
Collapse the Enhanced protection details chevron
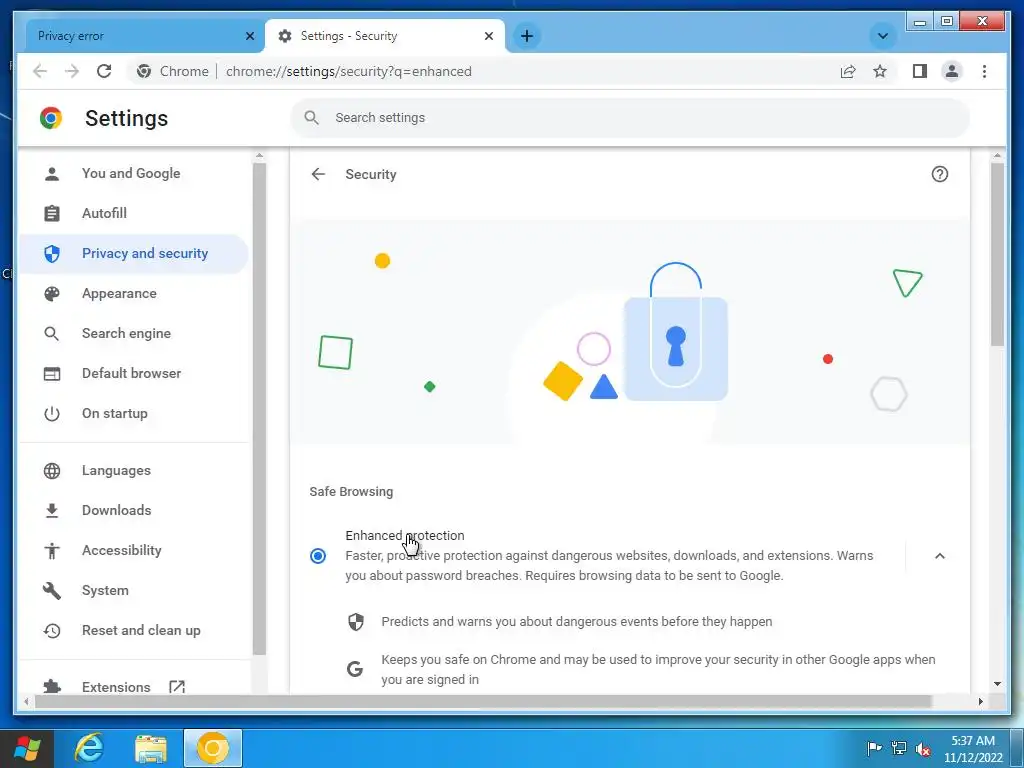click(x=940, y=556)
